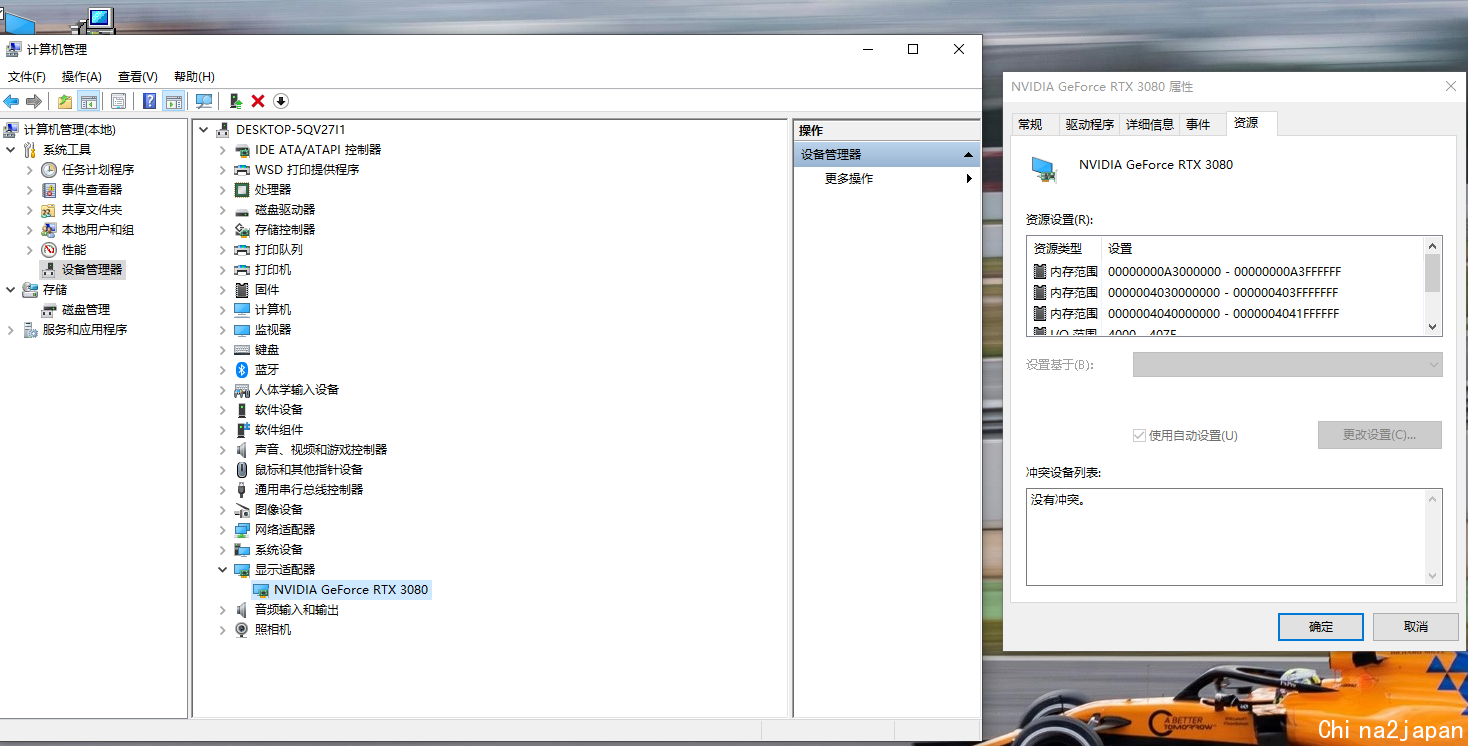Click the update device driver icon

[235, 101]
